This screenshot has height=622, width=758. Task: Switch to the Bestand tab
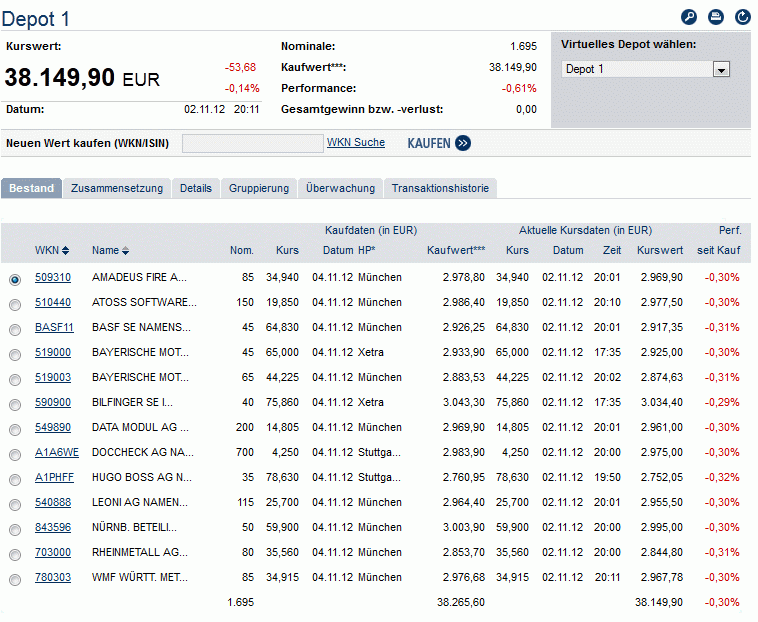coord(31,188)
